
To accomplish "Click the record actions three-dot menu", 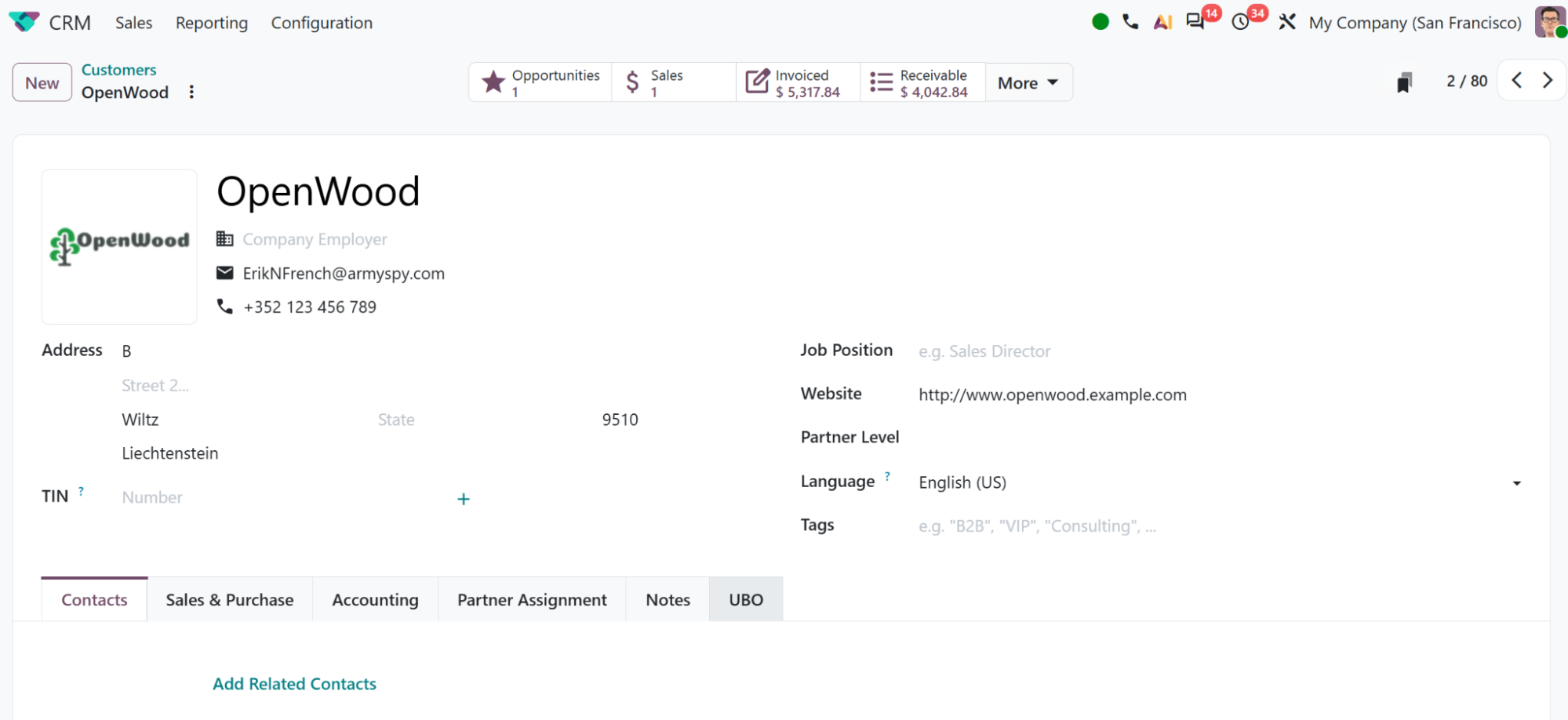I will click(191, 92).
